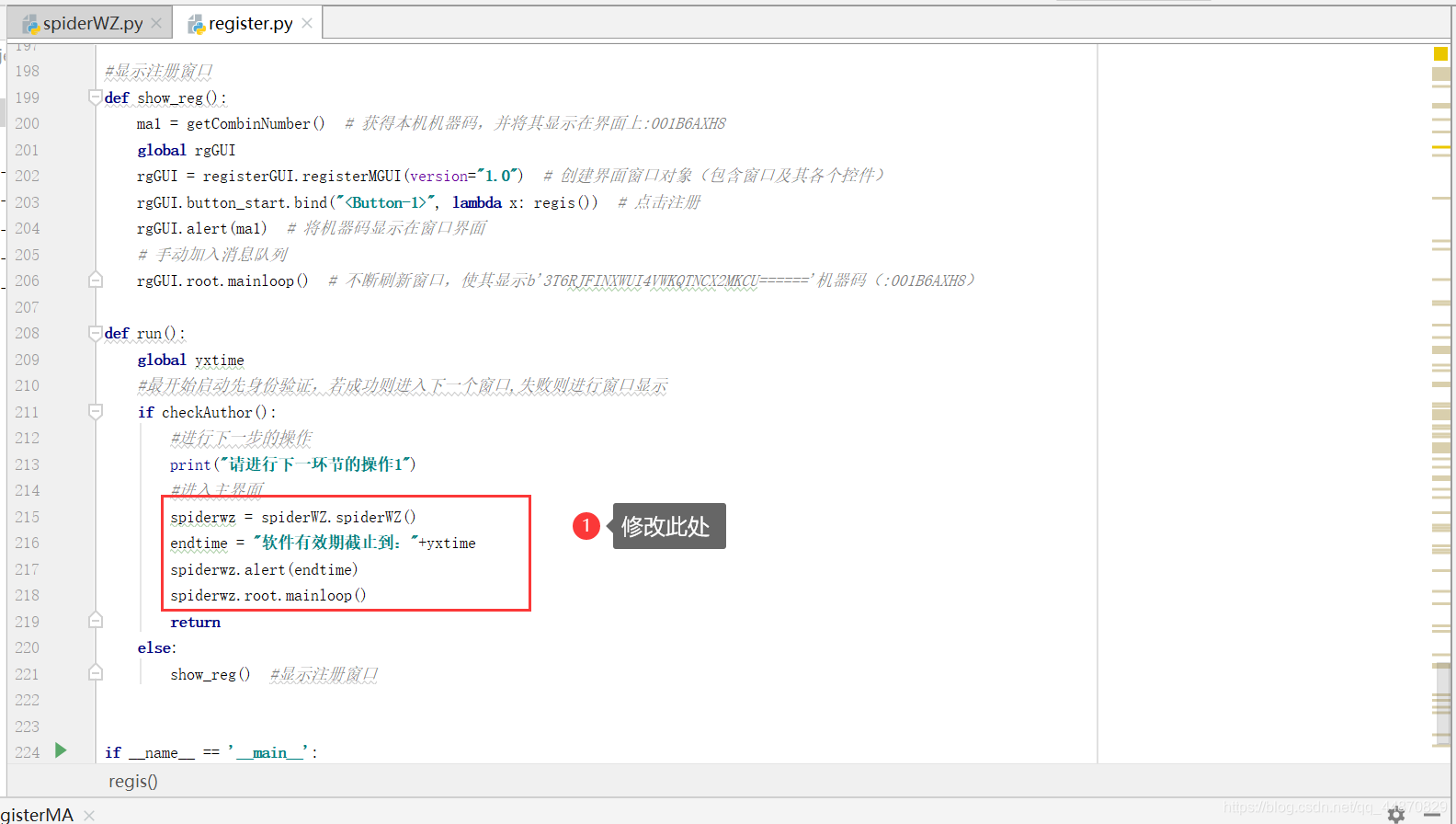1456x824 pixels.
Task: Click the 'def run():' definition
Action: pyautogui.click(x=145, y=333)
